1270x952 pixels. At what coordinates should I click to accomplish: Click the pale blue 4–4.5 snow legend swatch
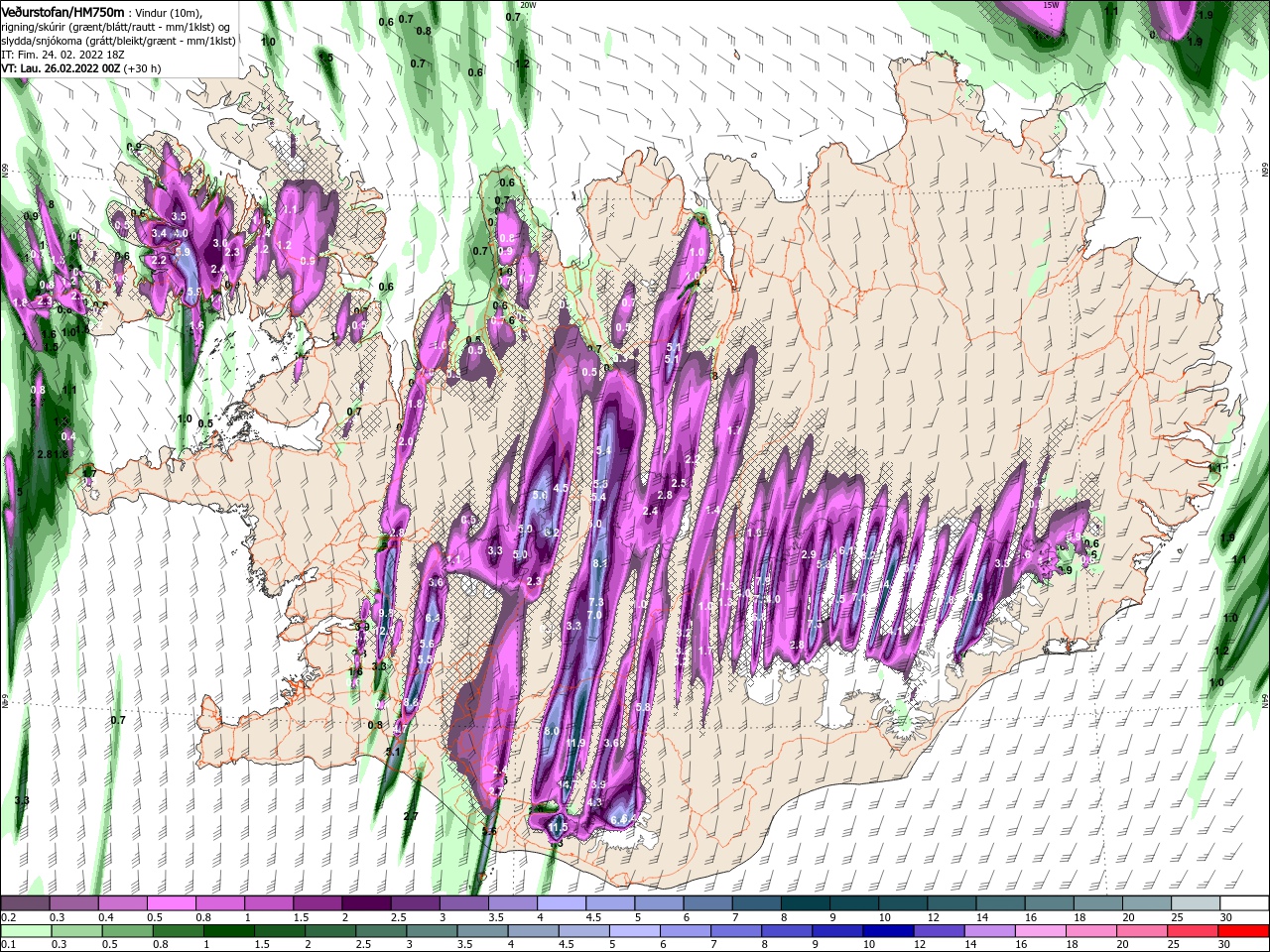pos(562,903)
